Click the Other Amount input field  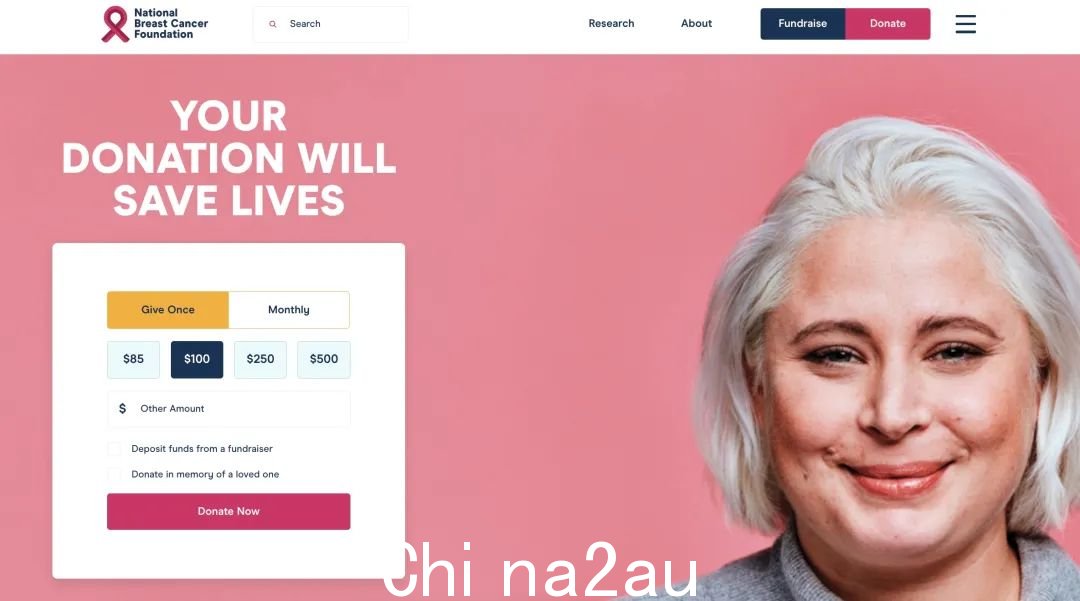point(229,409)
